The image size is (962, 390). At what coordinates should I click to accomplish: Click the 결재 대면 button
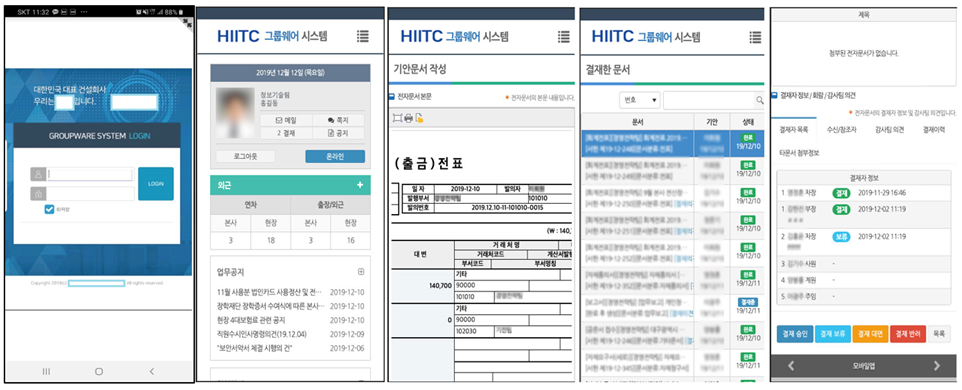point(870,334)
